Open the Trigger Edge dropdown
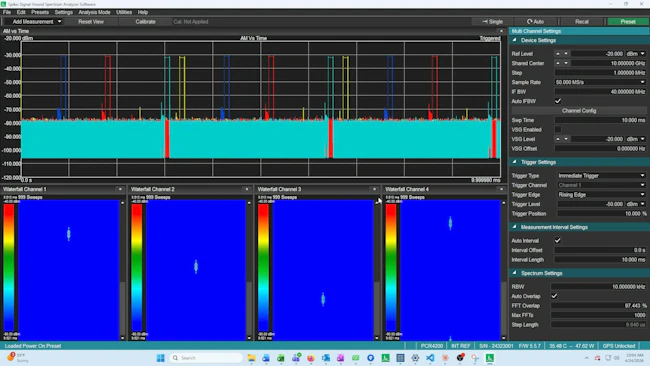 601,195
